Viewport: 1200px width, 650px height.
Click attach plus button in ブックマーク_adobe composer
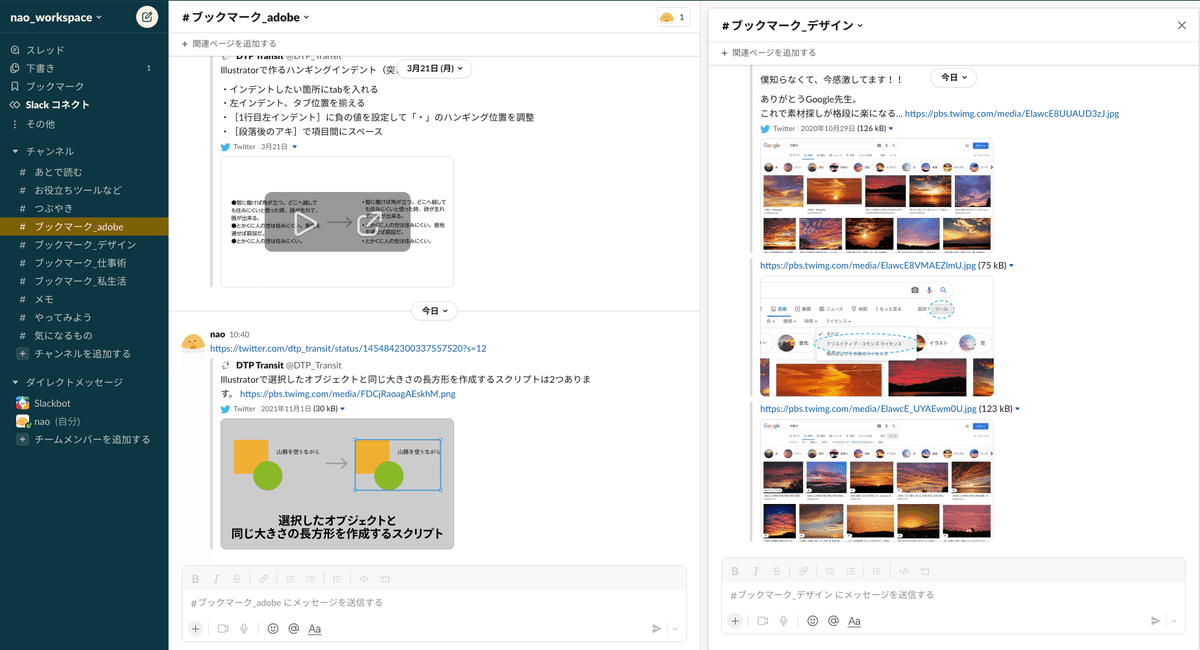coord(195,629)
